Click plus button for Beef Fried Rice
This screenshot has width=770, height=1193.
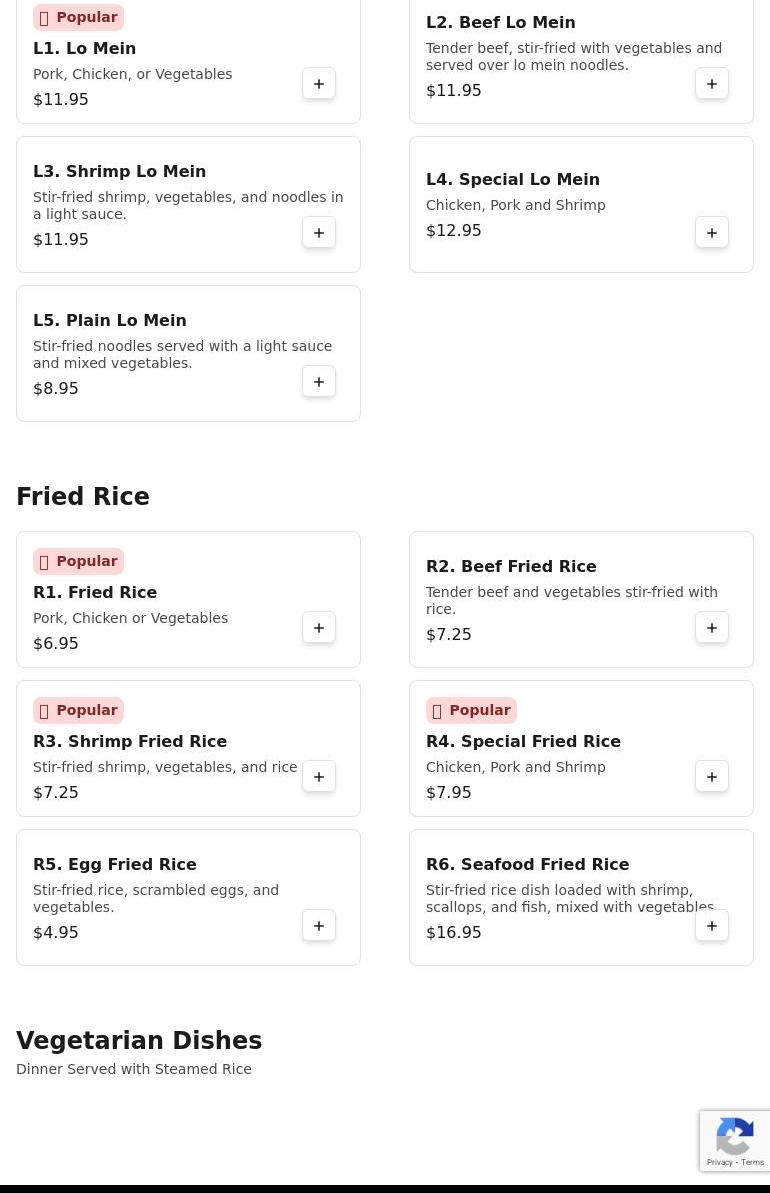(x=711, y=628)
